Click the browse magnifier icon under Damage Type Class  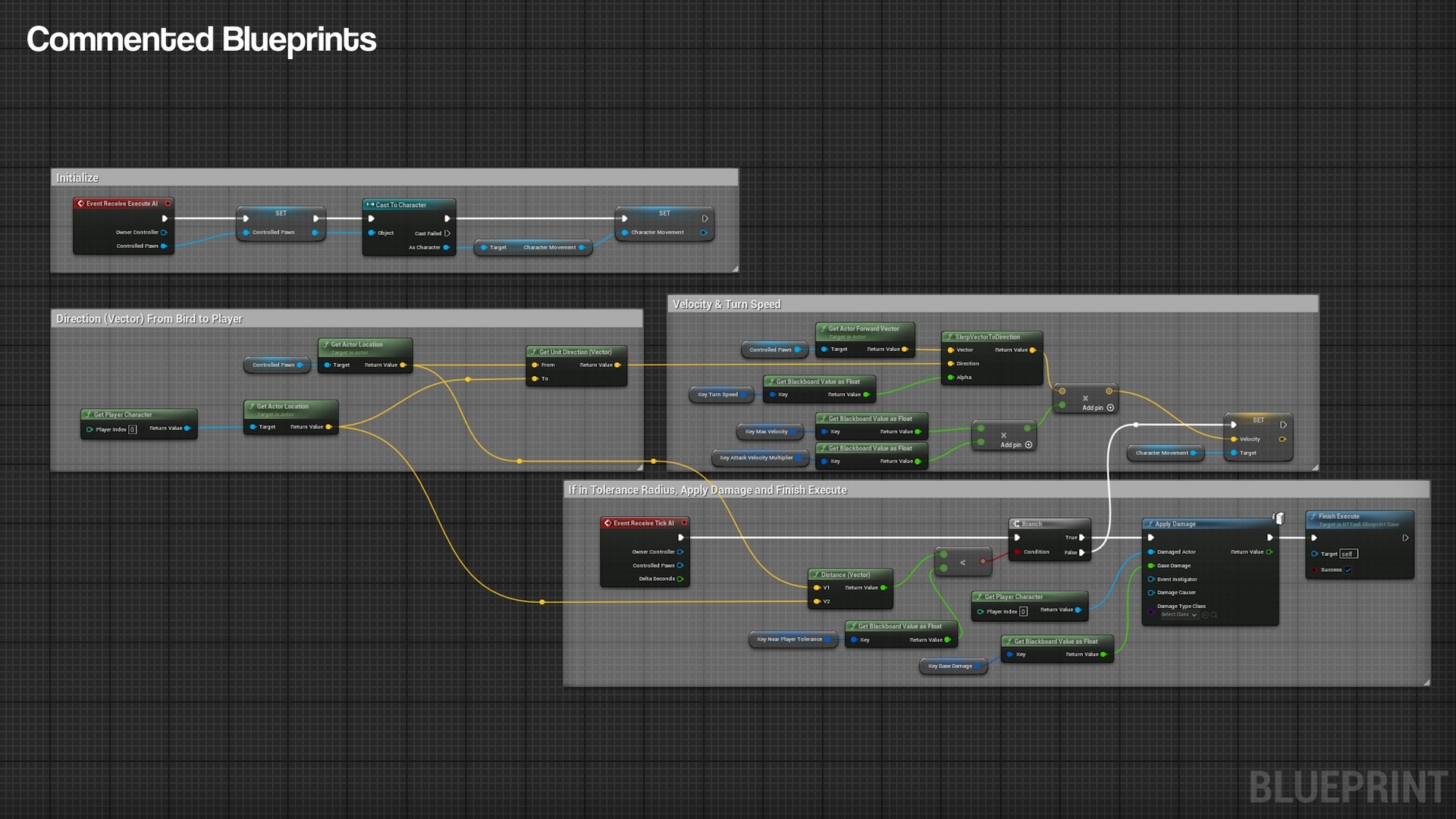pyautogui.click(x=1214, y=615)
